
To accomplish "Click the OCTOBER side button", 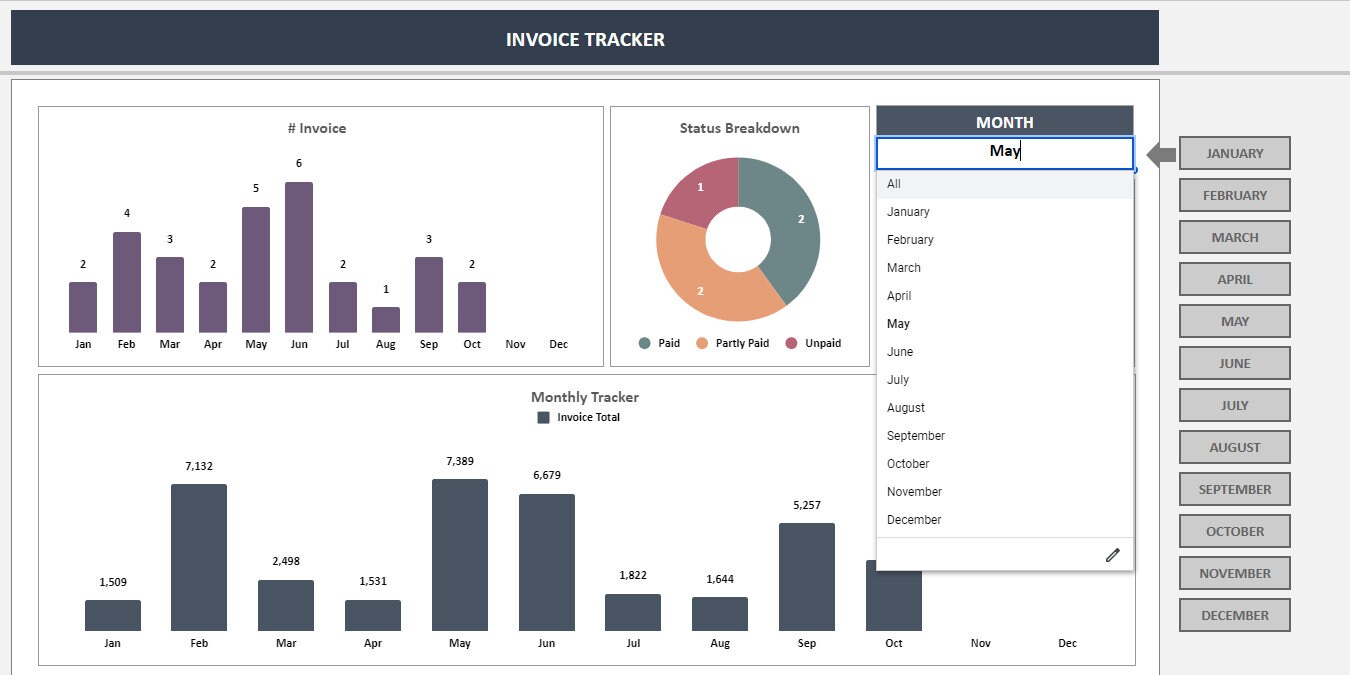I will pos(1235,531).
